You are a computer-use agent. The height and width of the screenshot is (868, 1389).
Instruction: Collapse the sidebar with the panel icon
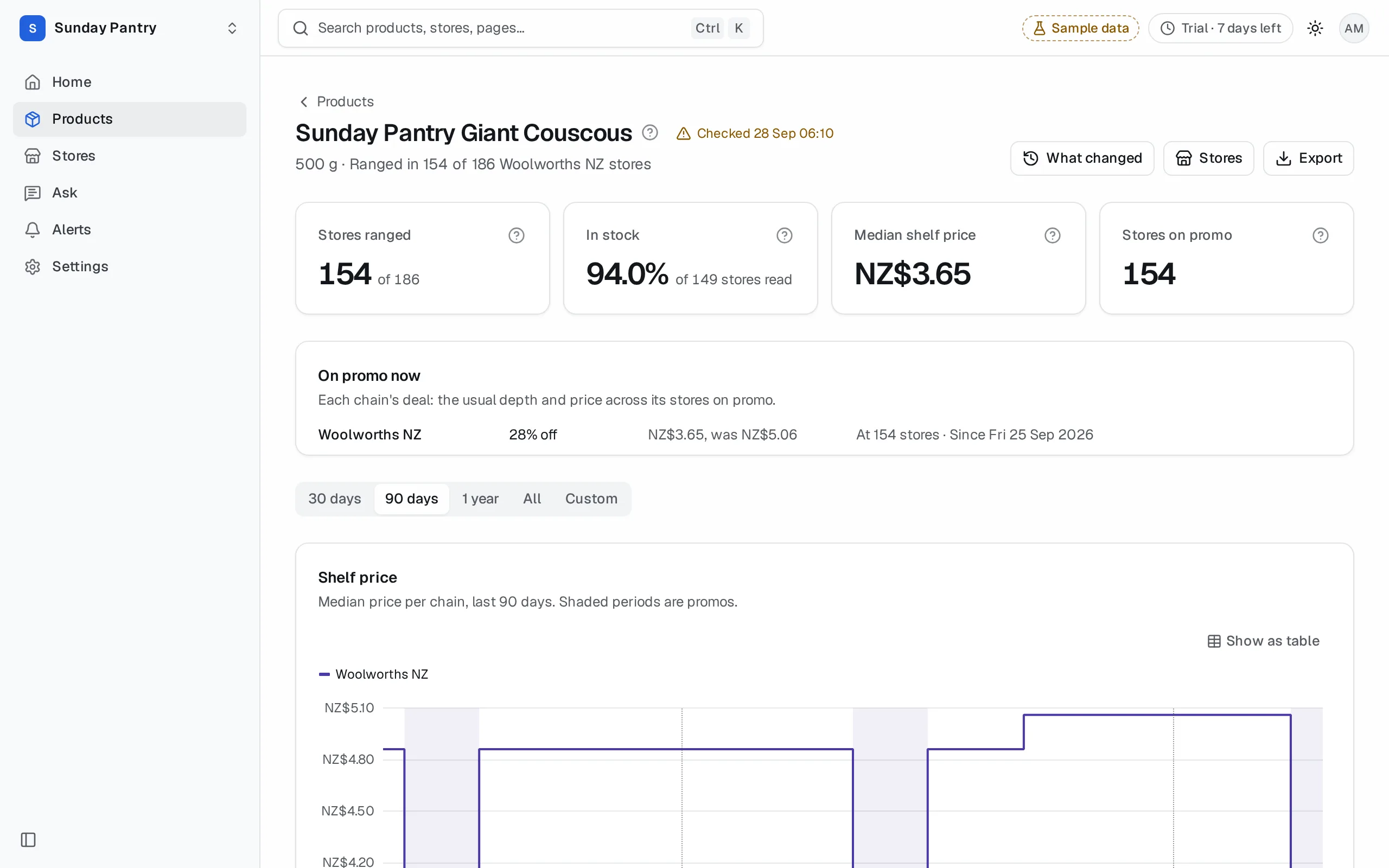28,840
